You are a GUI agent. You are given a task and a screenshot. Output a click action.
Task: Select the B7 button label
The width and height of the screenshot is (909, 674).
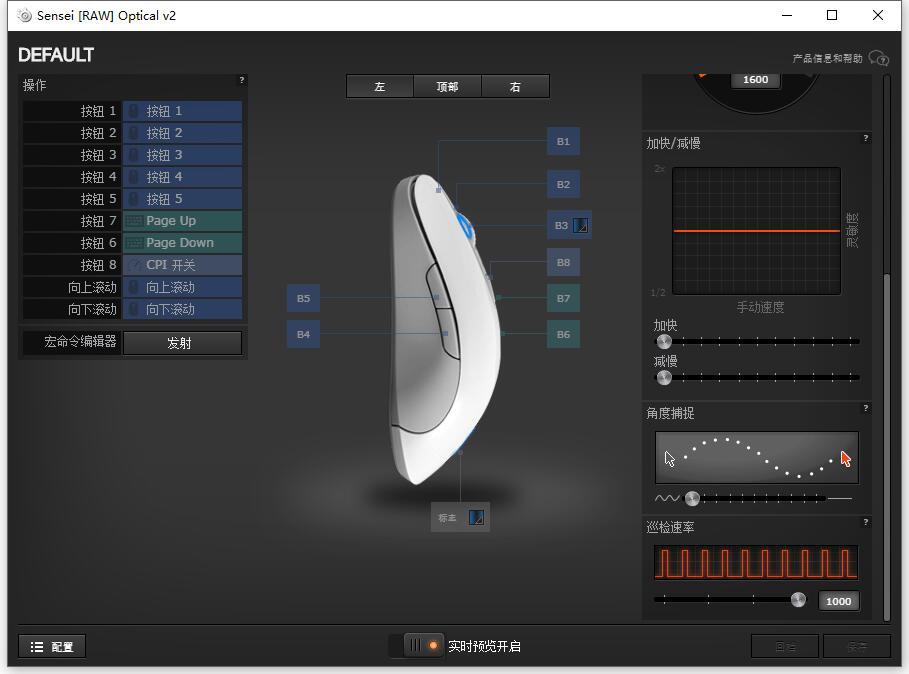[563, 298]
